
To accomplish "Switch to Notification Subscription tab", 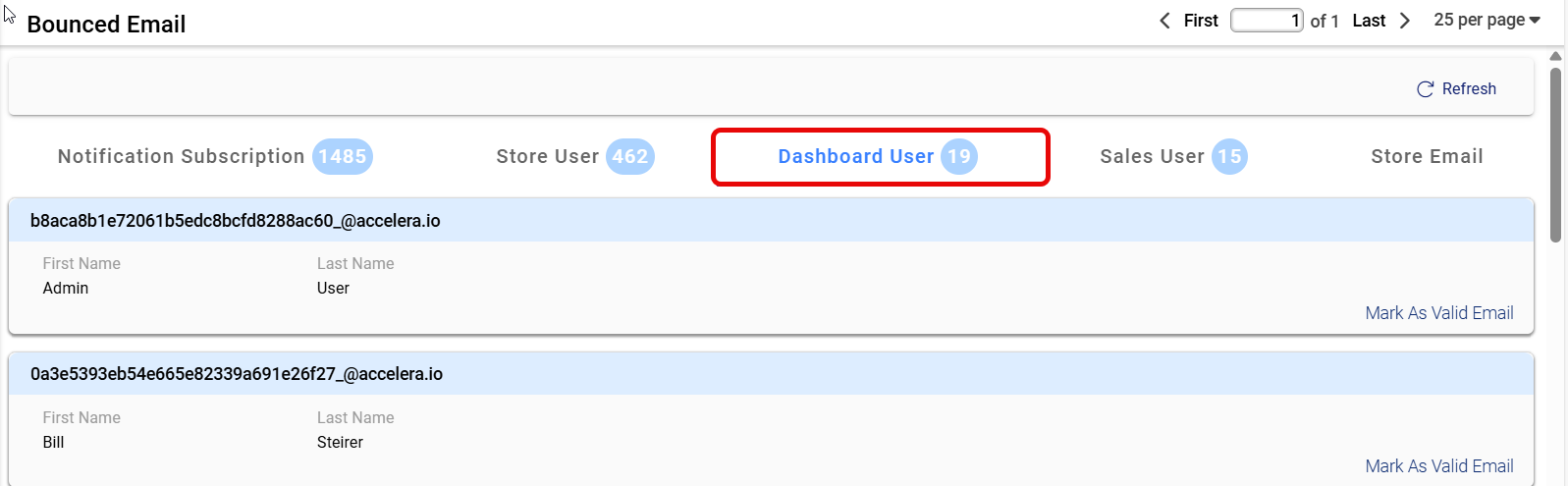I will tap(181, 156).
